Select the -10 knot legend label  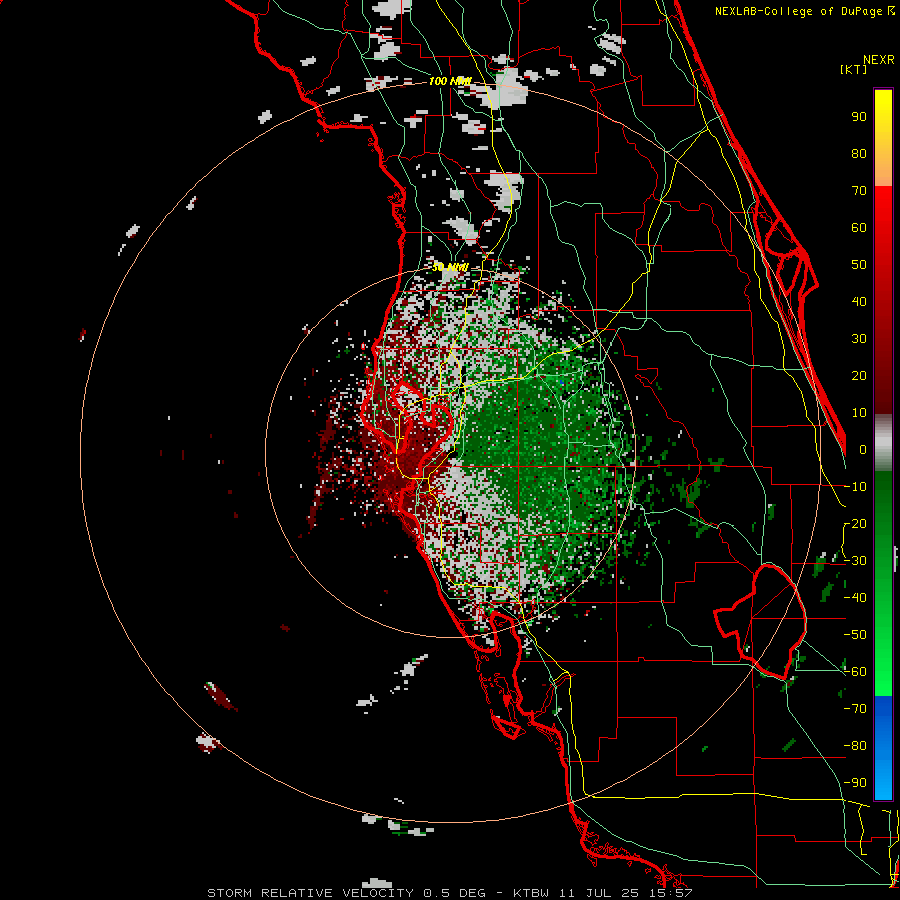tap(855, 487)
